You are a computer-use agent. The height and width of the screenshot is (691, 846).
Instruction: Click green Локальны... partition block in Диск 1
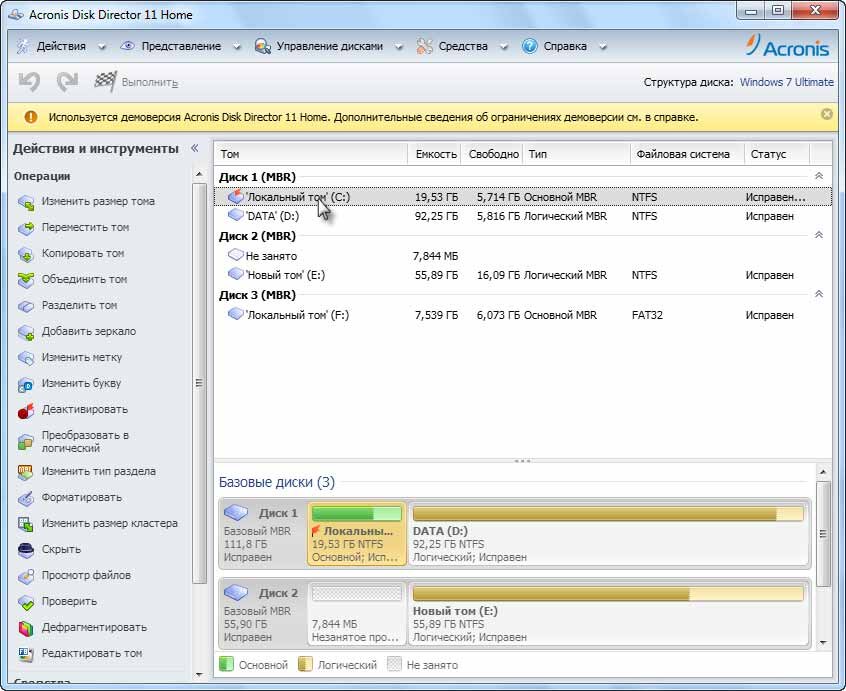coord(357,533)
